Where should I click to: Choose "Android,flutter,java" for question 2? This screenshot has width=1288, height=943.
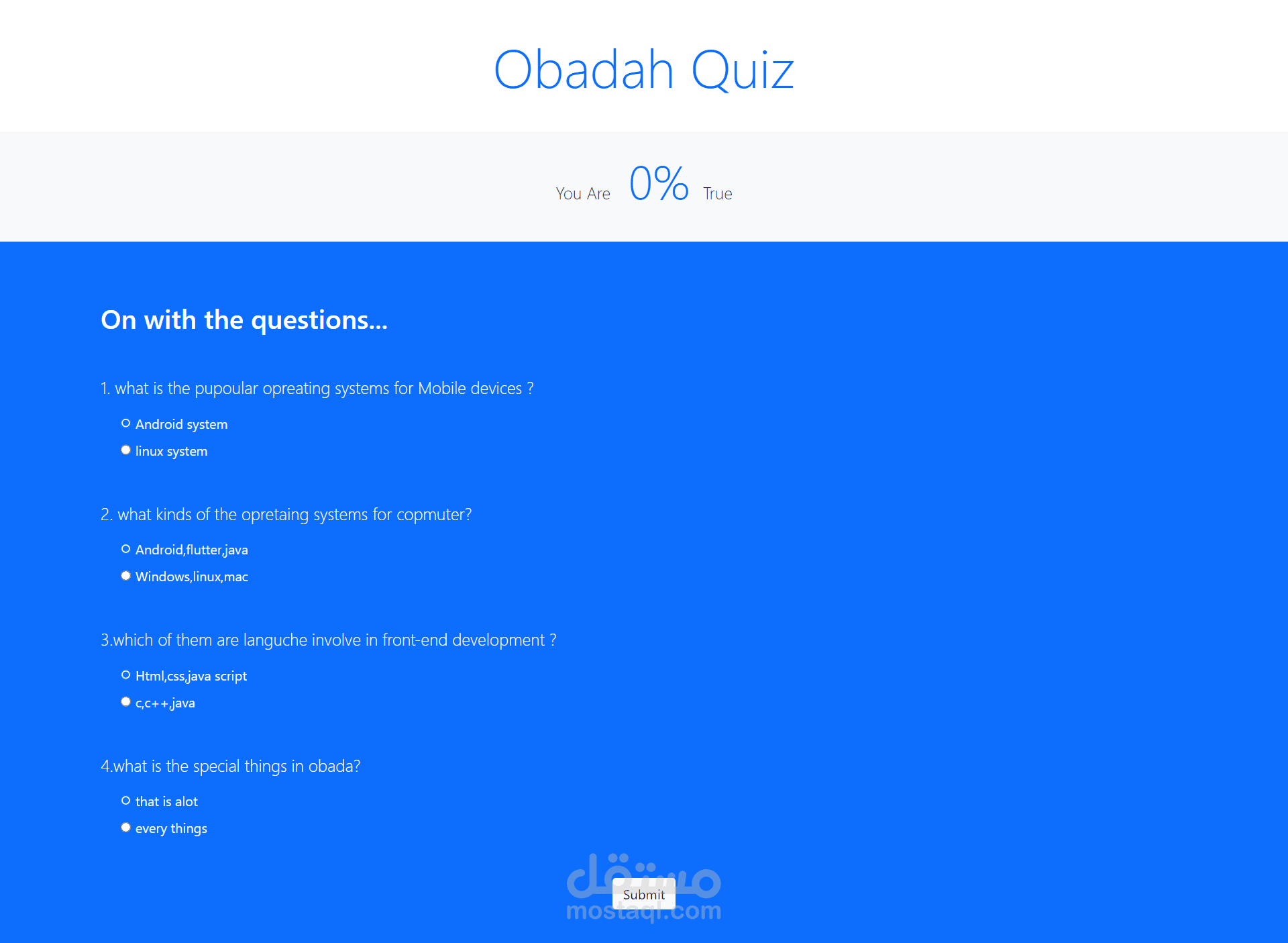coord(125,548)
